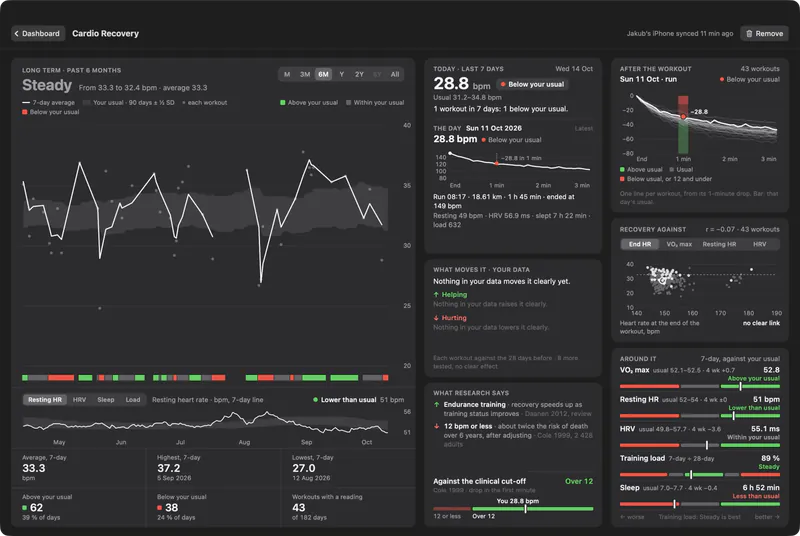
Task: Click the 89 % training load value
Action: (x=770, y=458)
